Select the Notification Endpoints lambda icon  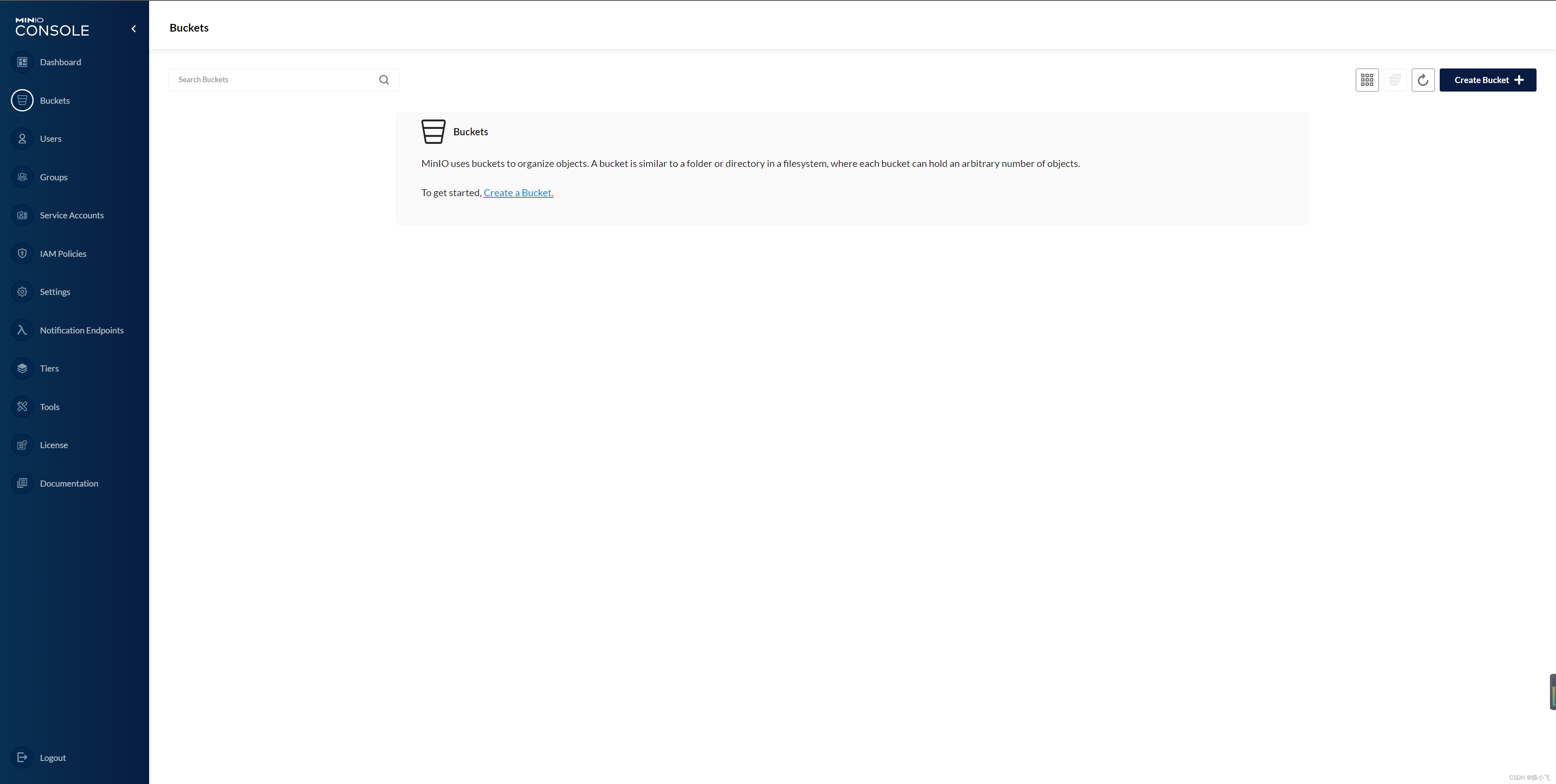tap(22, 330)
